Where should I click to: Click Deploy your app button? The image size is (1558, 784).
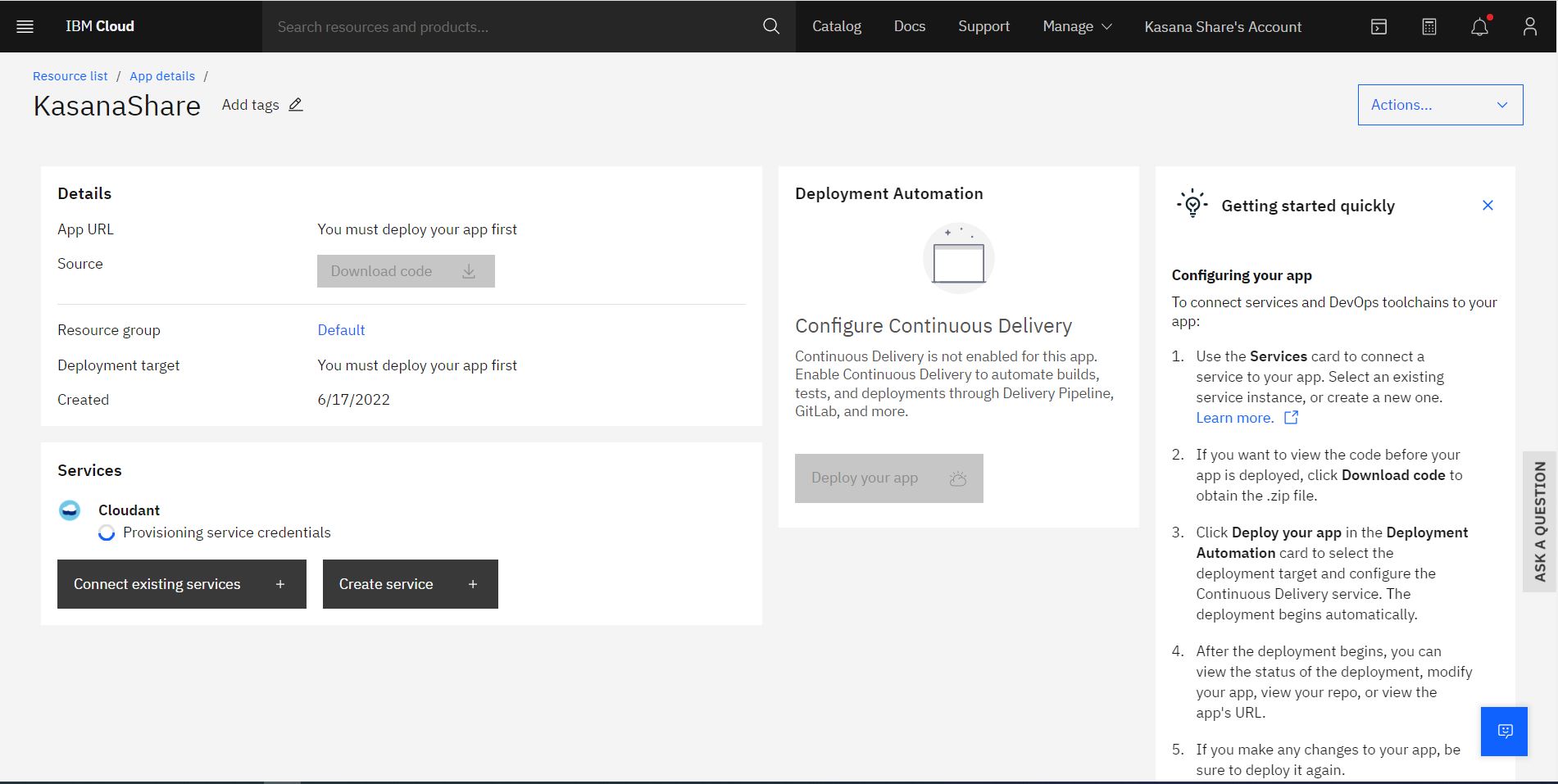[x=888, y=478]
